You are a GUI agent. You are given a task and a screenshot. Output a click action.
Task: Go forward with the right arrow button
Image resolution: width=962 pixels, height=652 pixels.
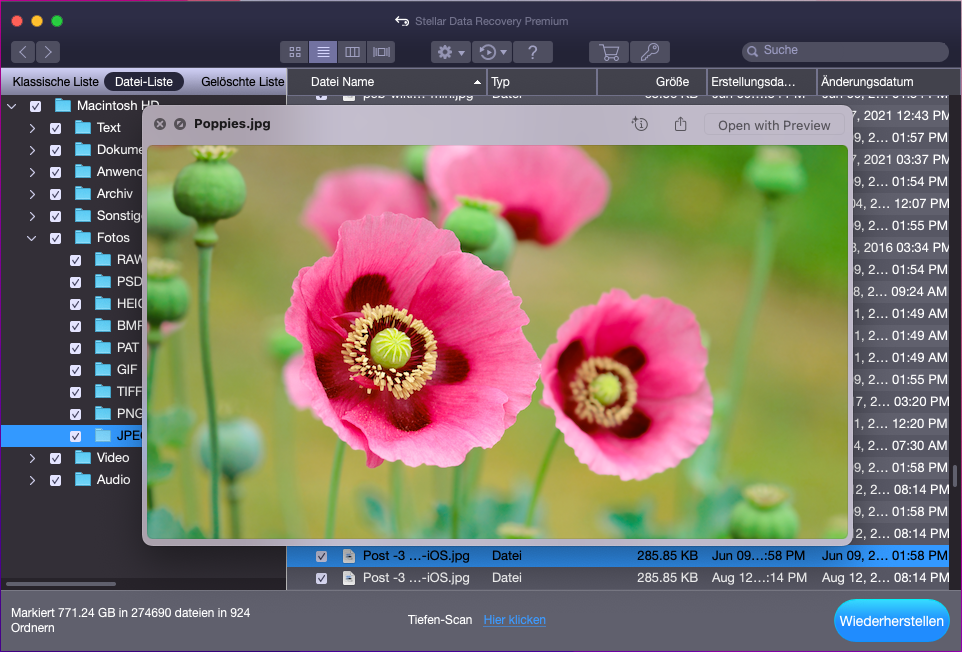pyautogui.click(x=48, y=52)
